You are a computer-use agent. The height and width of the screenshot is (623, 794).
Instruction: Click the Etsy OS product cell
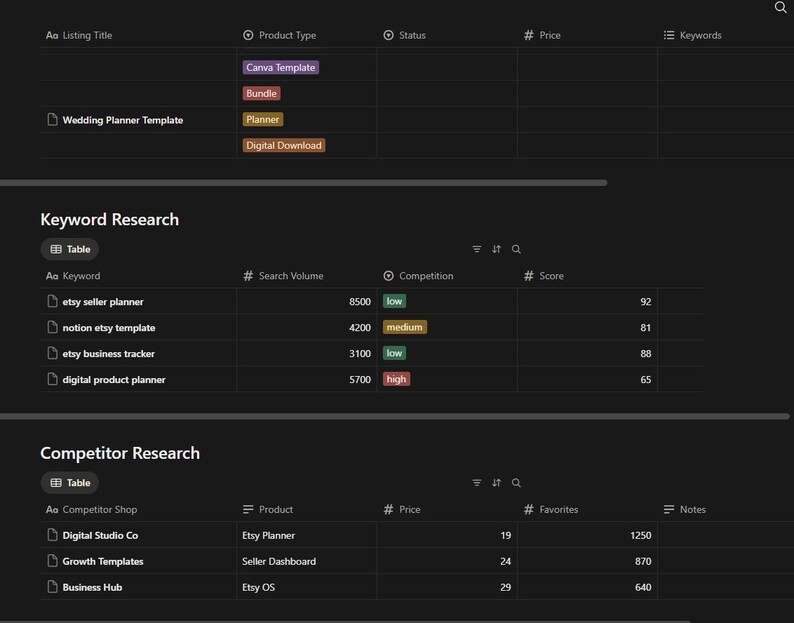pos(306,587)
